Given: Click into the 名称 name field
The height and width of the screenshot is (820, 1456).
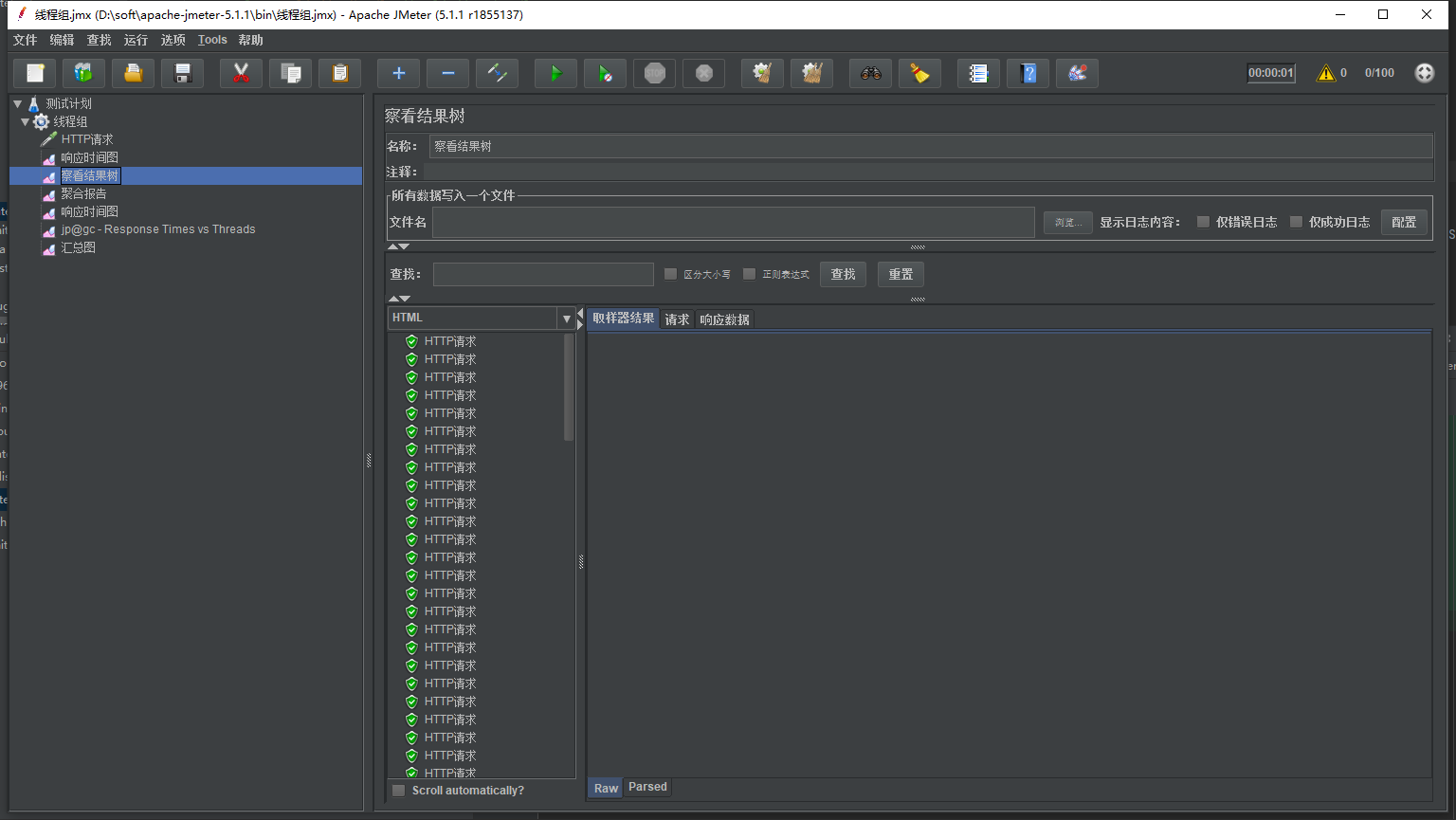Looking at the screenshot, I should pos(931,146).
